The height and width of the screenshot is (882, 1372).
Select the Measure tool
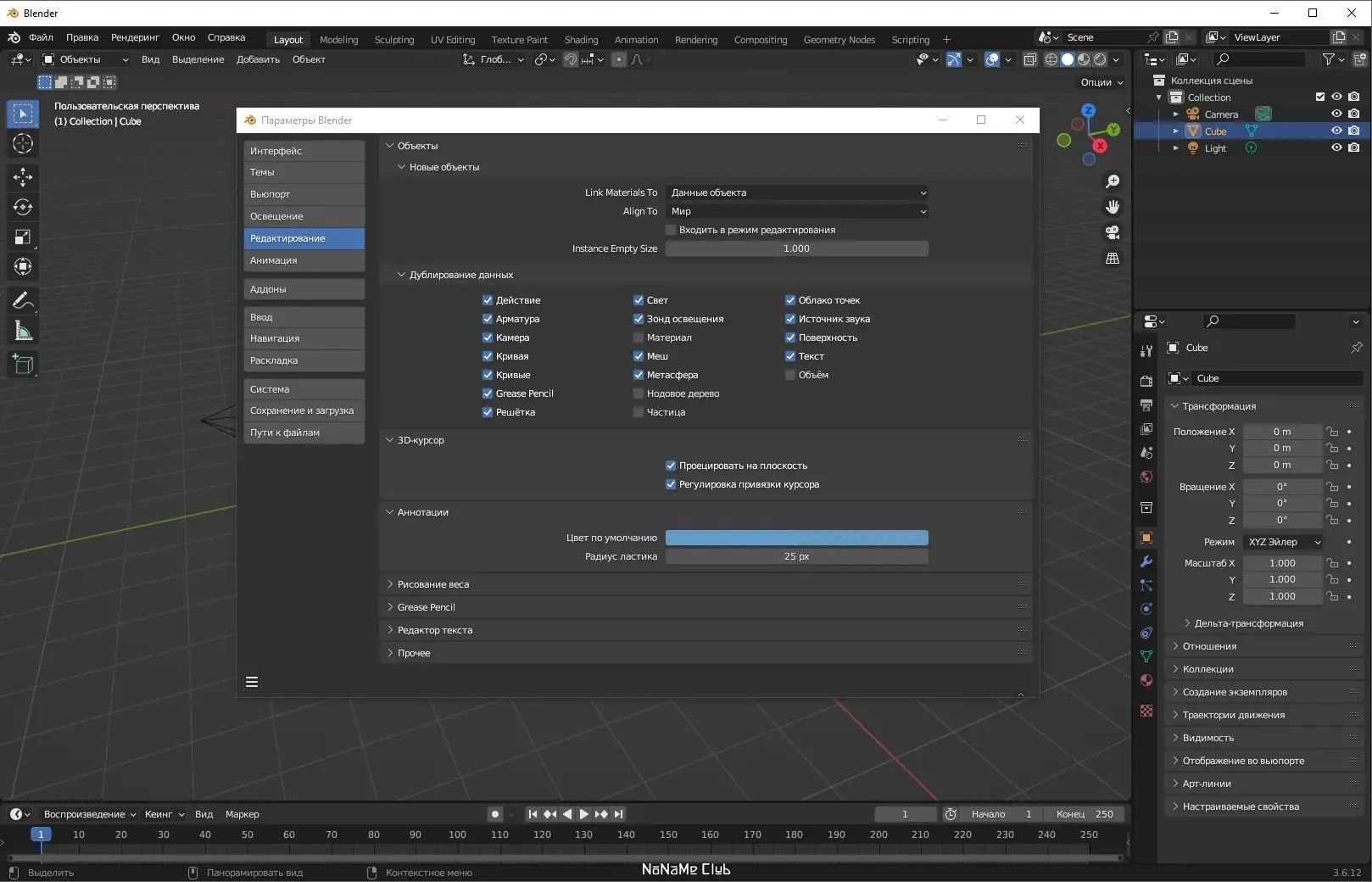23,332
